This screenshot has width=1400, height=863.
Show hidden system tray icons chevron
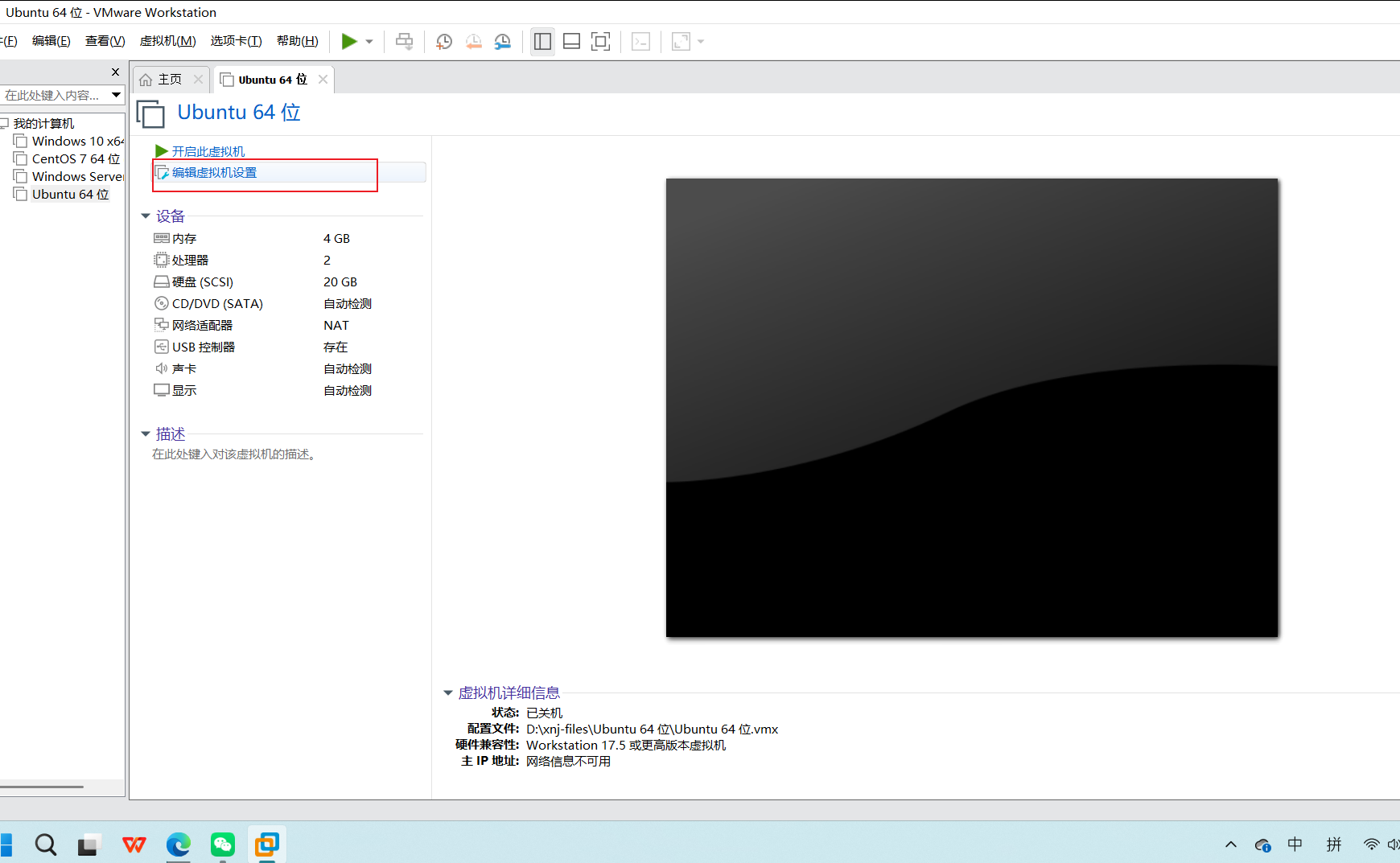(x=1231, y=845)
